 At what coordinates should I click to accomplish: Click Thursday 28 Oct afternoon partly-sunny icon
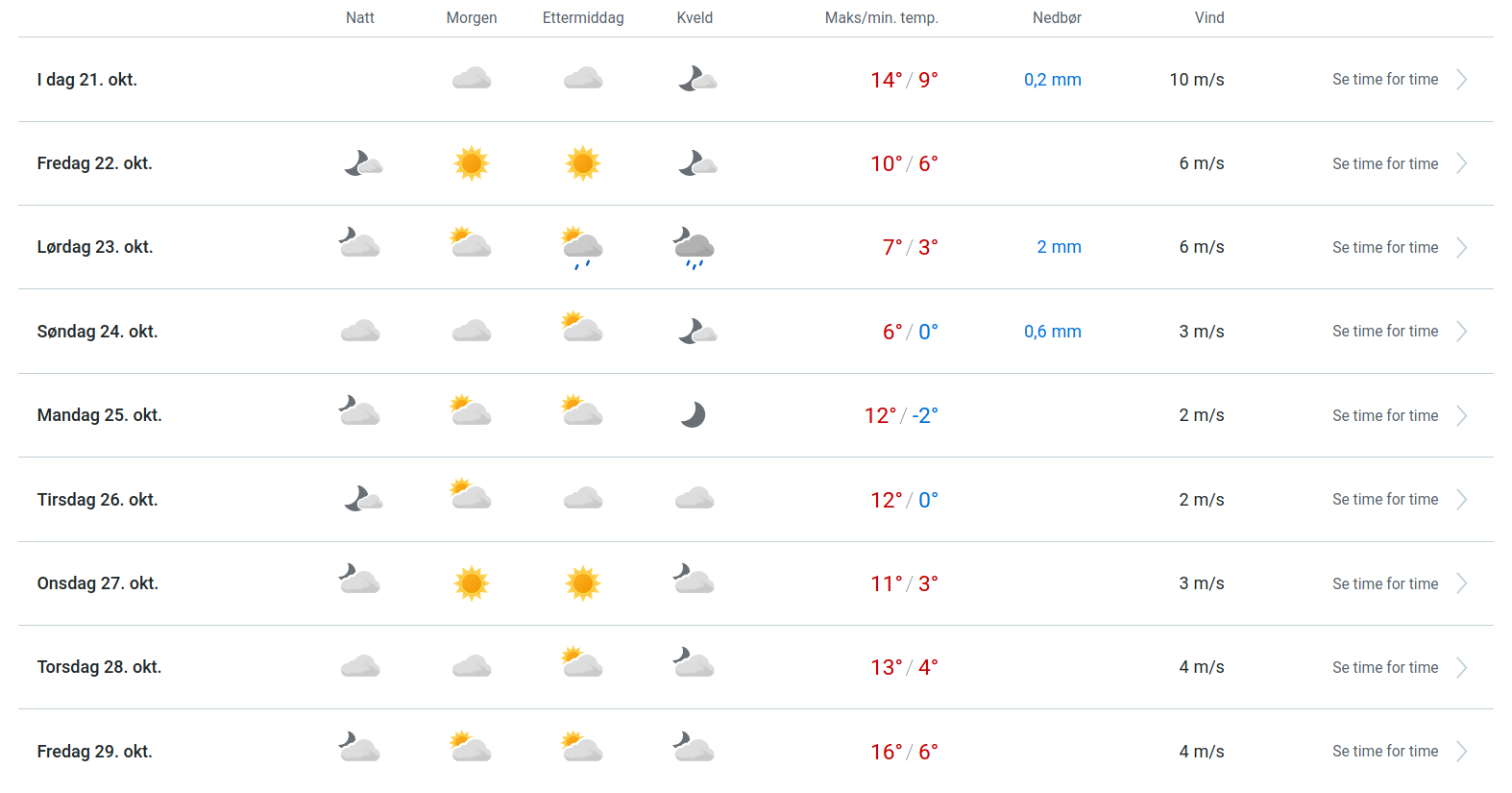click(x=582, y=663)
